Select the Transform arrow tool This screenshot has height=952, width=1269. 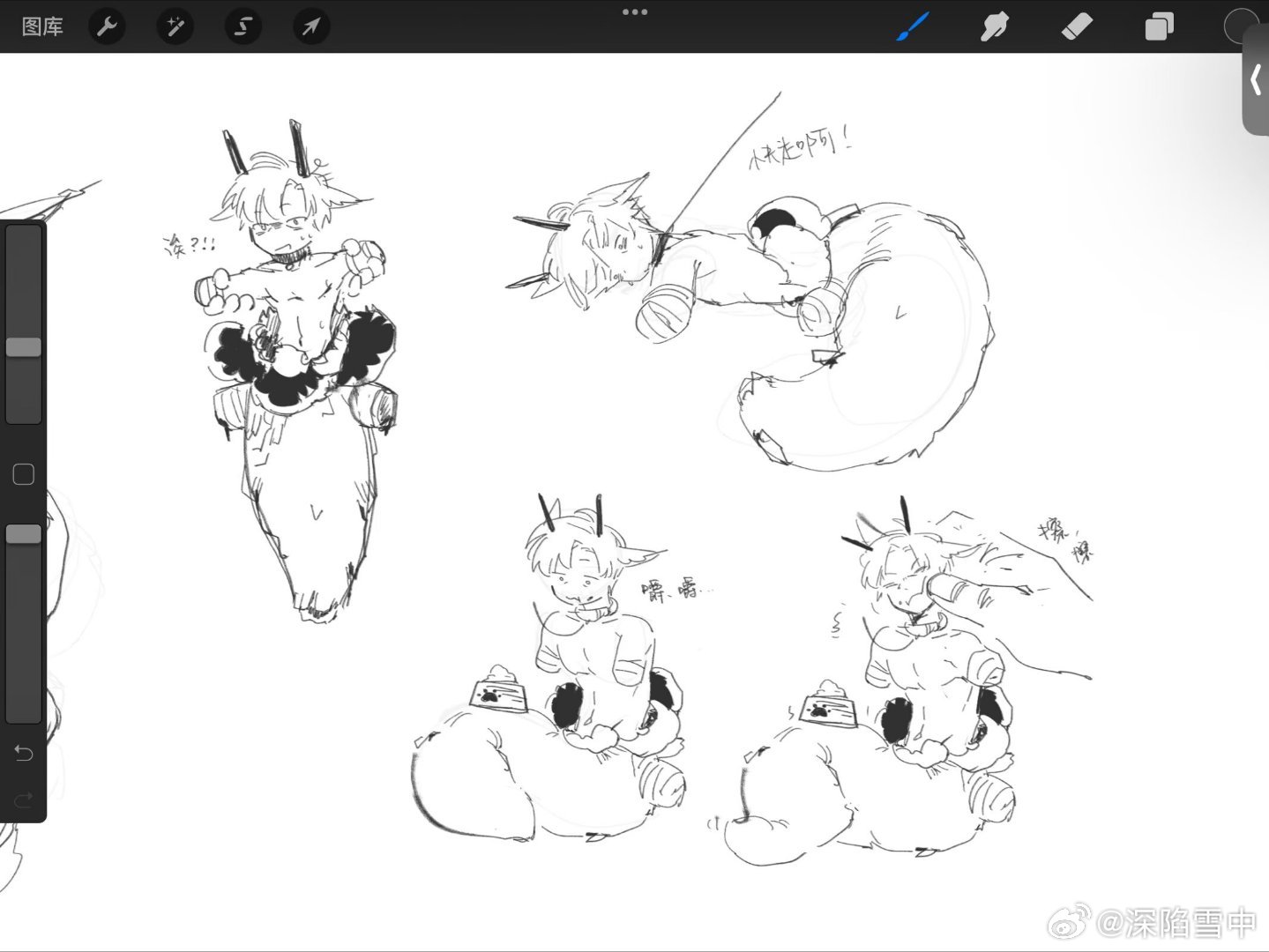pos(310,26)
